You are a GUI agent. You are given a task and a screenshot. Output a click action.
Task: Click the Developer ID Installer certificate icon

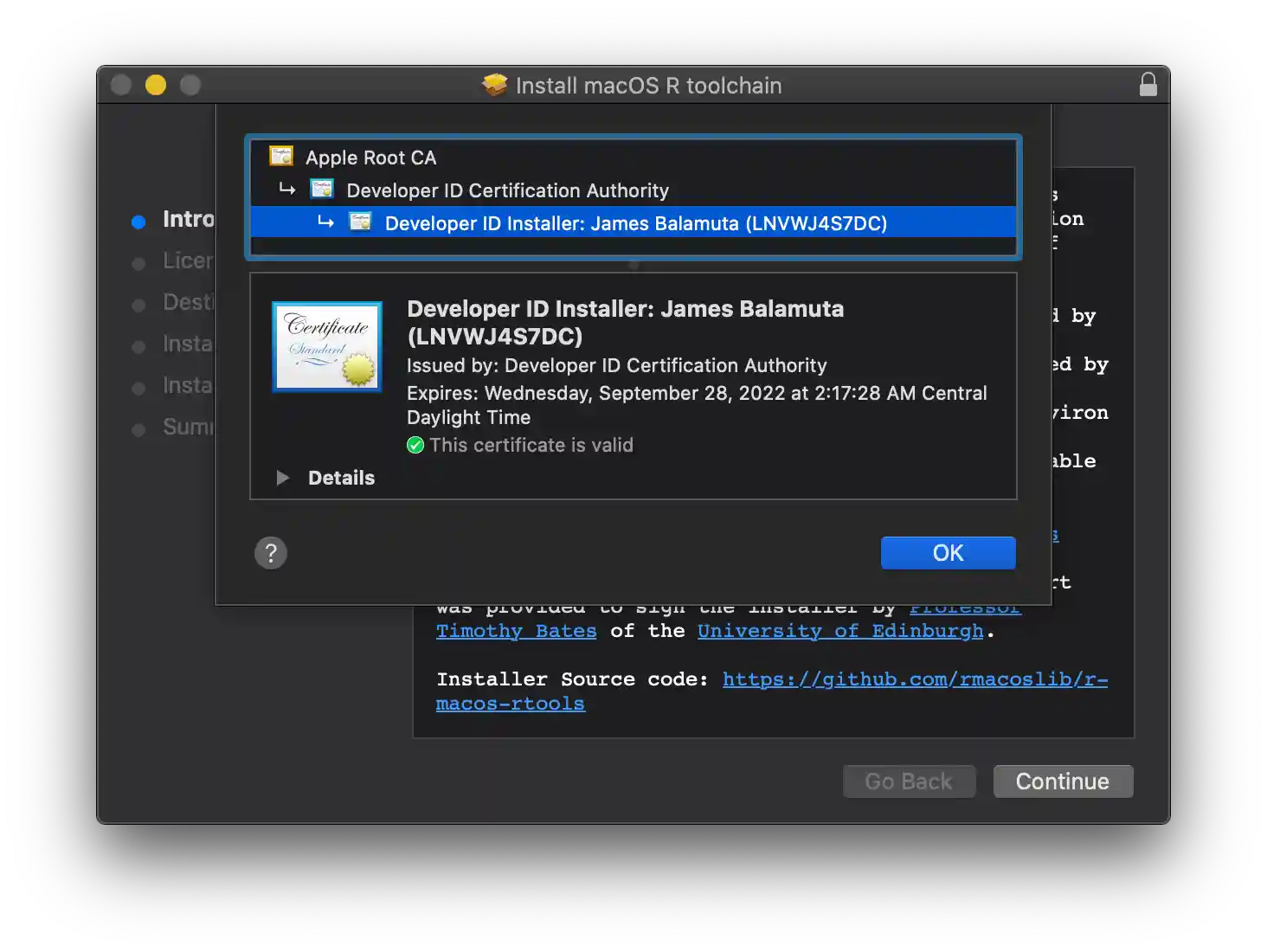(x=360, y=222)
